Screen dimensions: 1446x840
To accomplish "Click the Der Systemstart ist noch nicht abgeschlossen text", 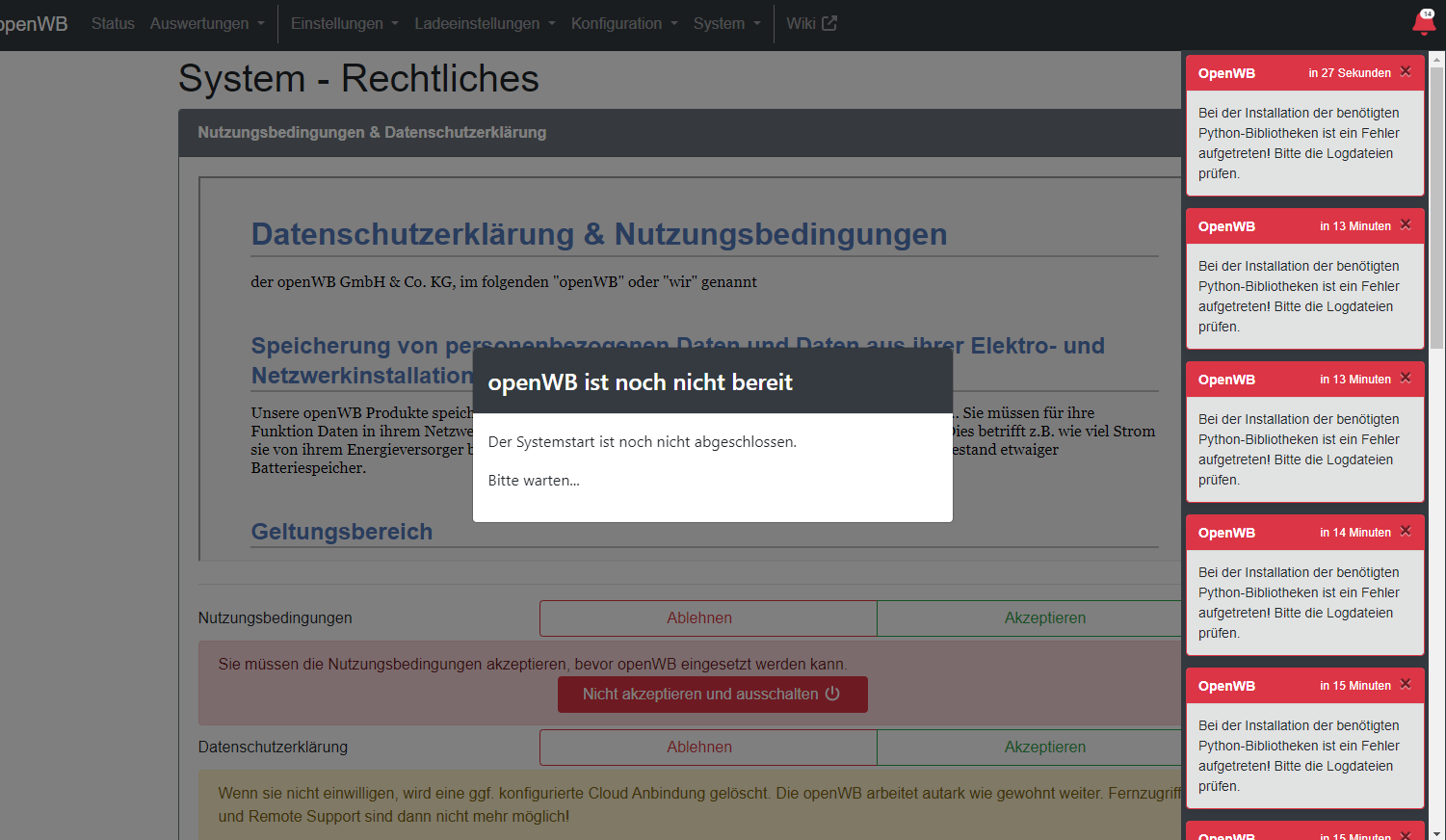I will coord(643,442).
